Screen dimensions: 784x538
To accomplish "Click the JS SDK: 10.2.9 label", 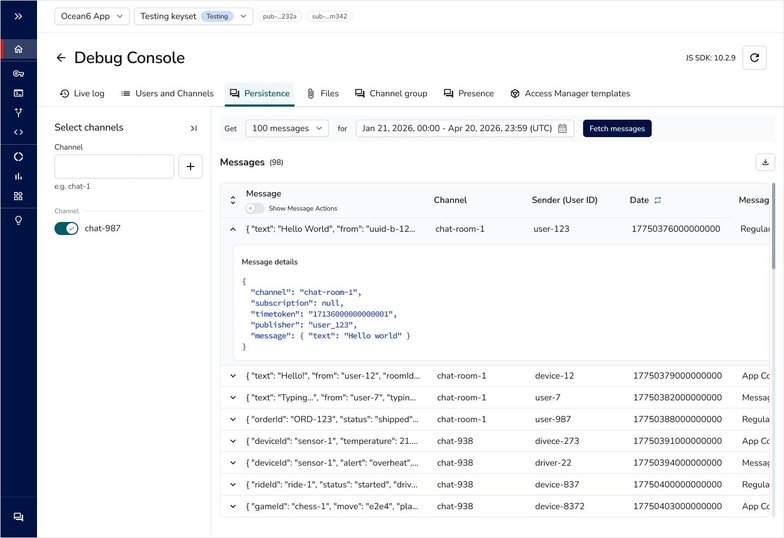I will click(x=710, y=58).
